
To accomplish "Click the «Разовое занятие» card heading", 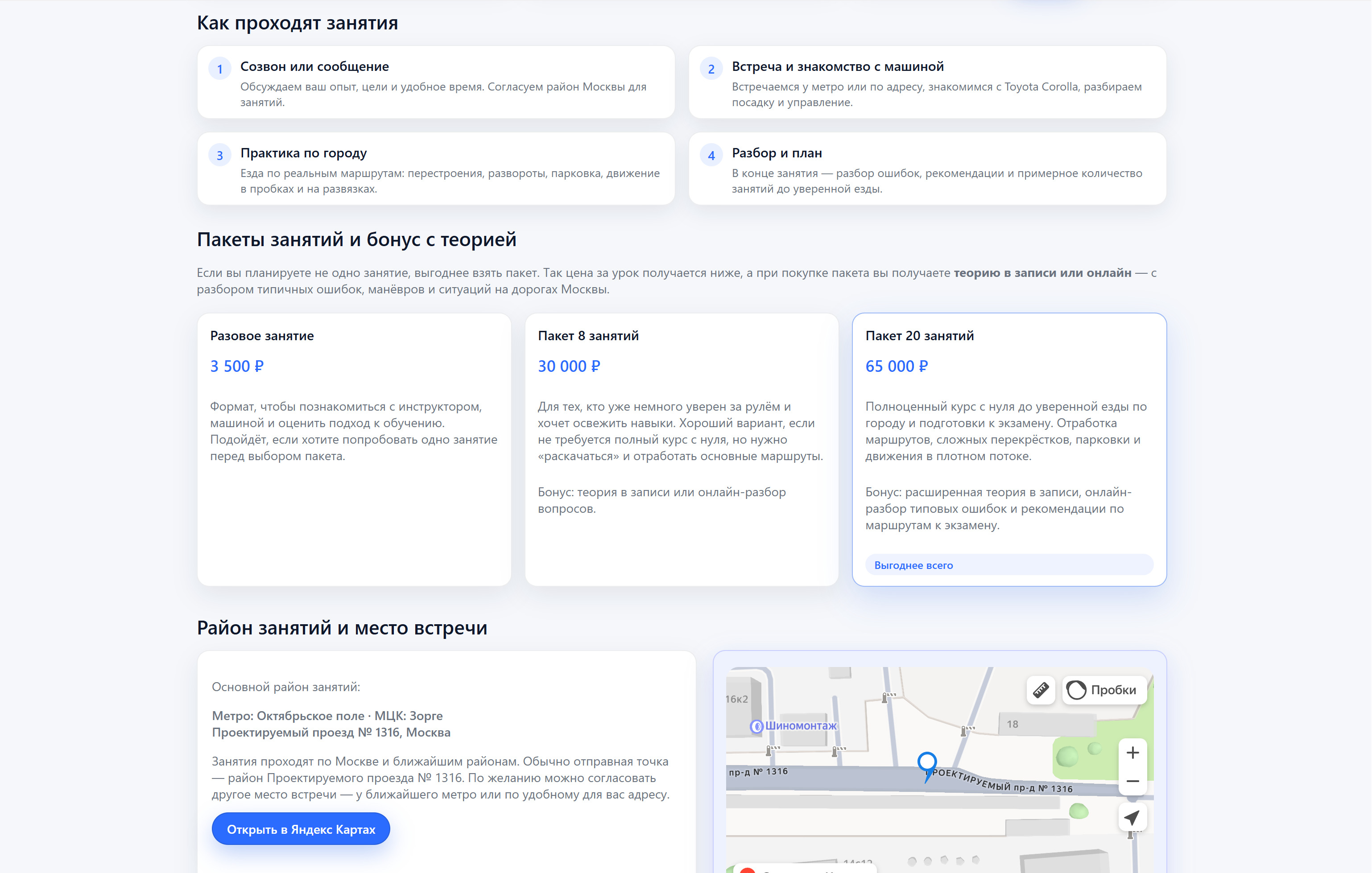I will pyautogui.click(x=261, y=335).
